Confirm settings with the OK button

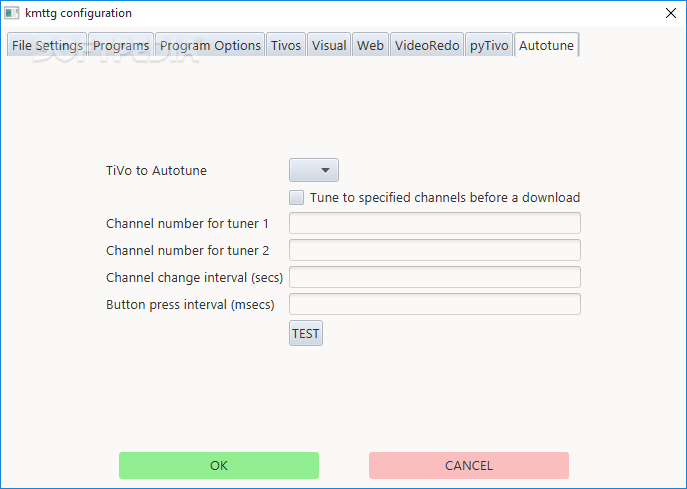pyautogui.click(x=219, y=465)
